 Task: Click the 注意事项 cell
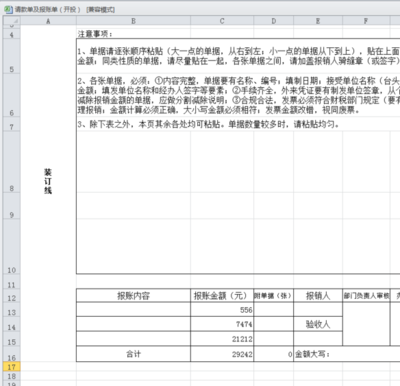pyautogui.click(x=133, y=34)
